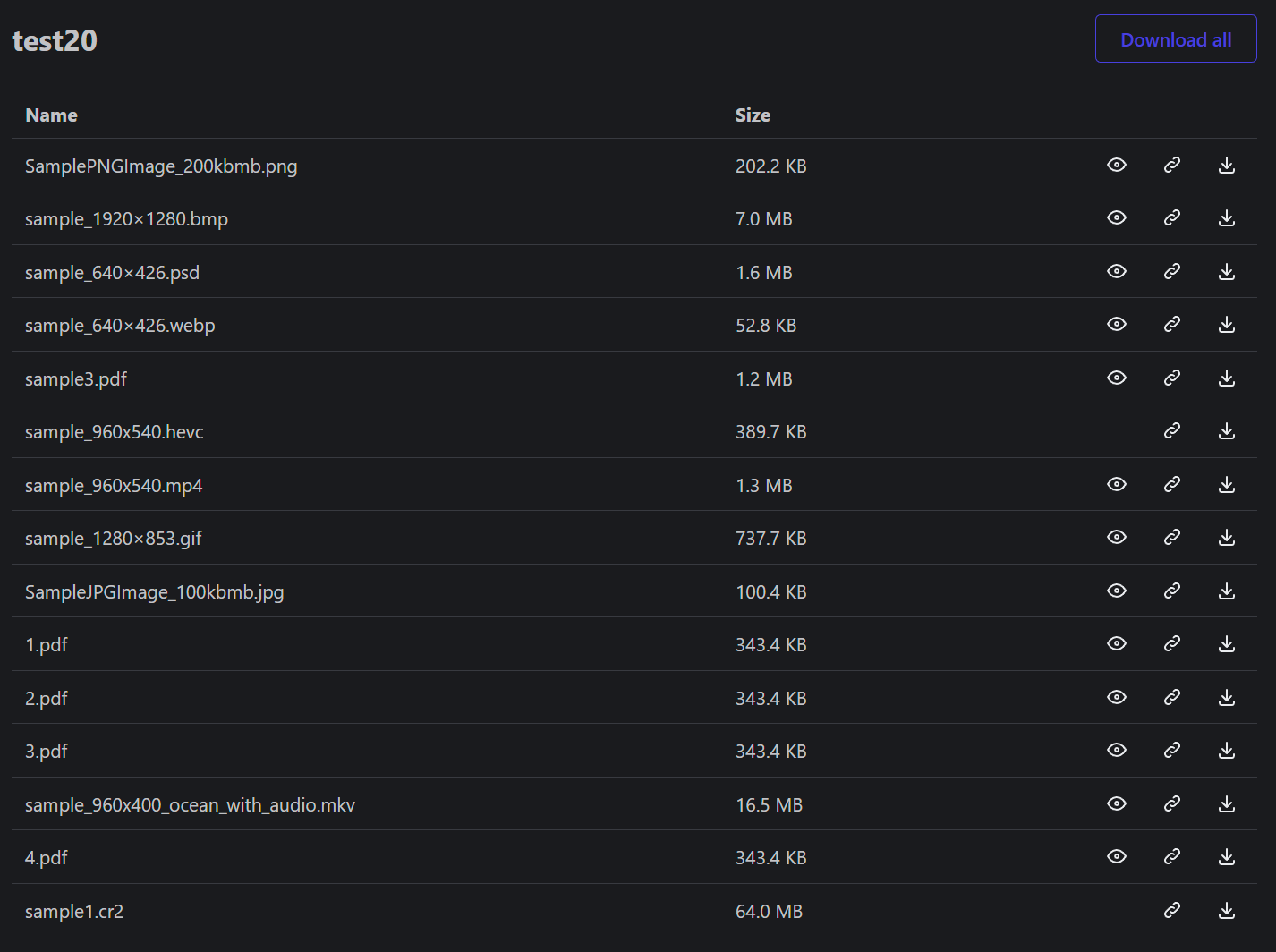Preview sample_640×426.psd with eye icon
The height and width of the screenshot is (952, 1276).
pos(1117,271)
